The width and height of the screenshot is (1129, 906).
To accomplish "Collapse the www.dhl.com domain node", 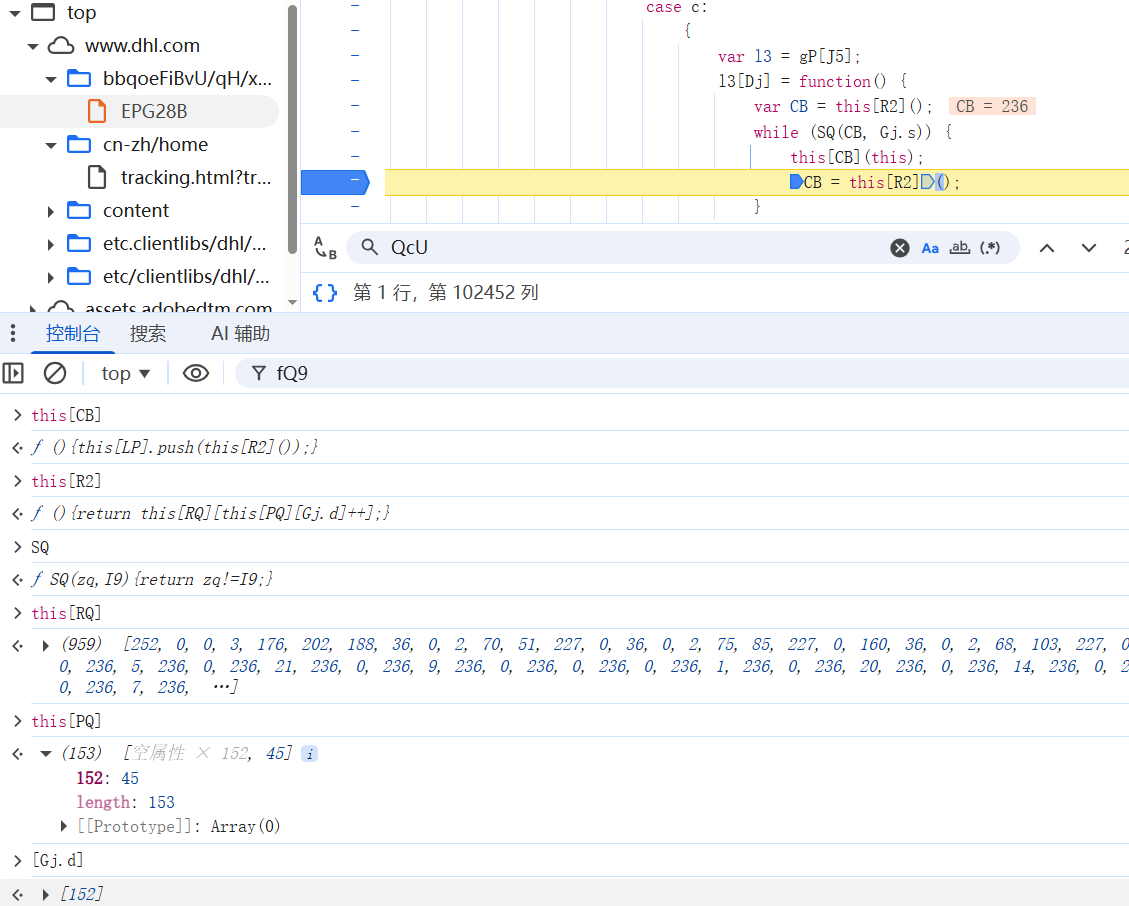I will [32, 46].
